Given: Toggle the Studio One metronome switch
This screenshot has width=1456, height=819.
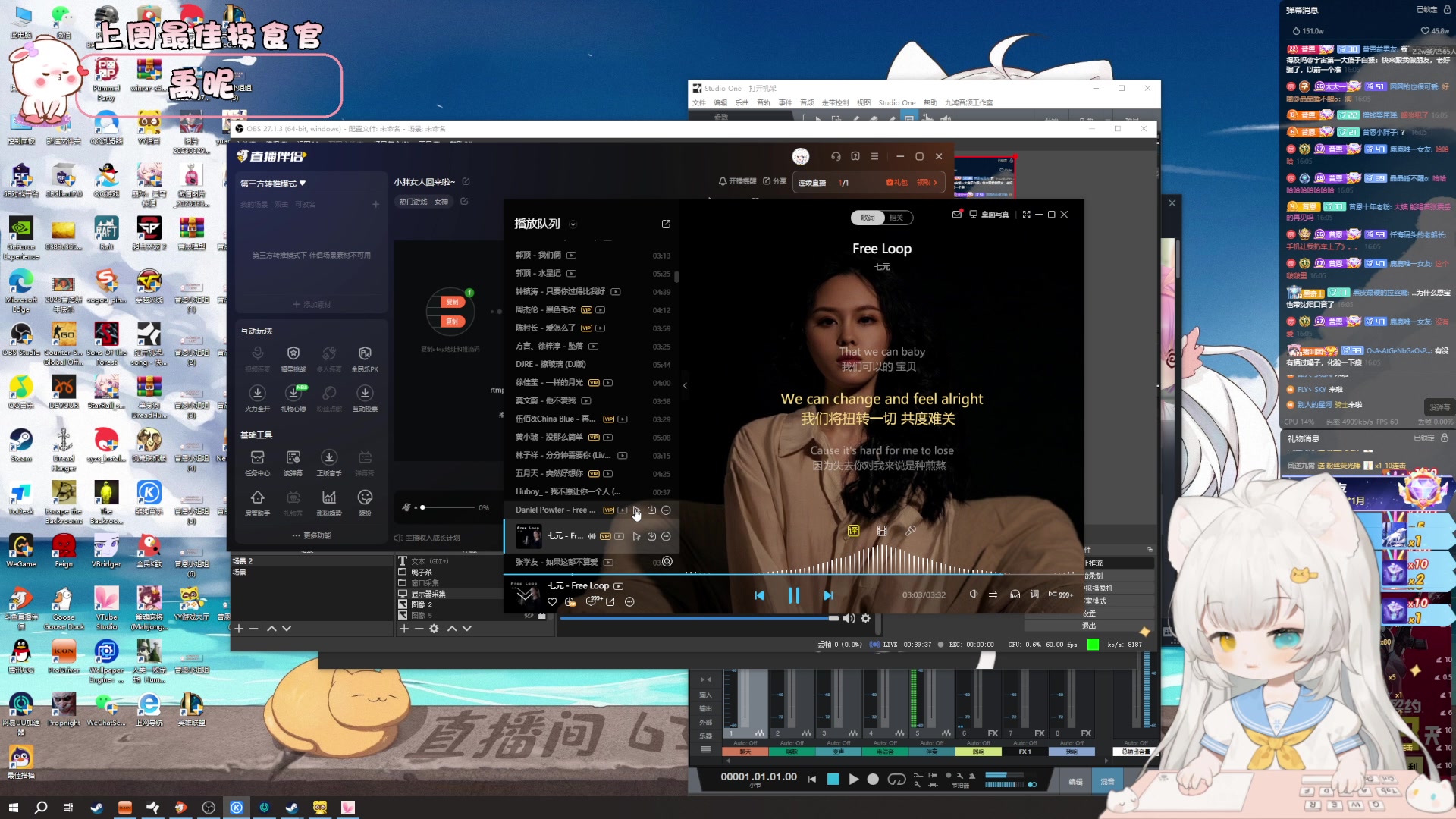Looking at the screenshot, I should click(x=1032, y=784).
